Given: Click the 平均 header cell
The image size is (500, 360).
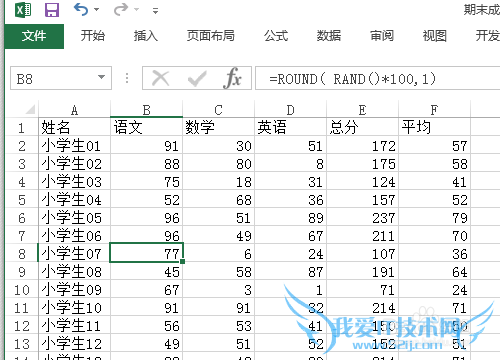Looking at the screenshot, I should (x=434, y=127).
